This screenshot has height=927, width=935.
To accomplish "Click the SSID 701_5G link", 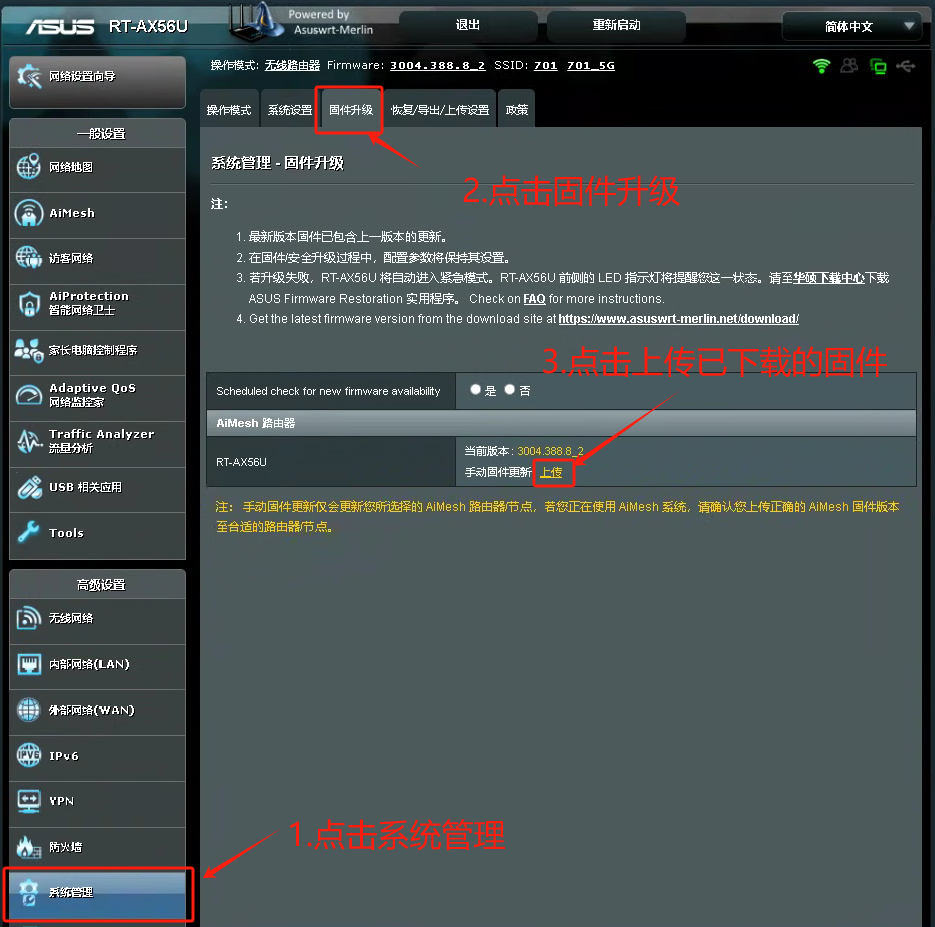I will [x=591, y=66].
